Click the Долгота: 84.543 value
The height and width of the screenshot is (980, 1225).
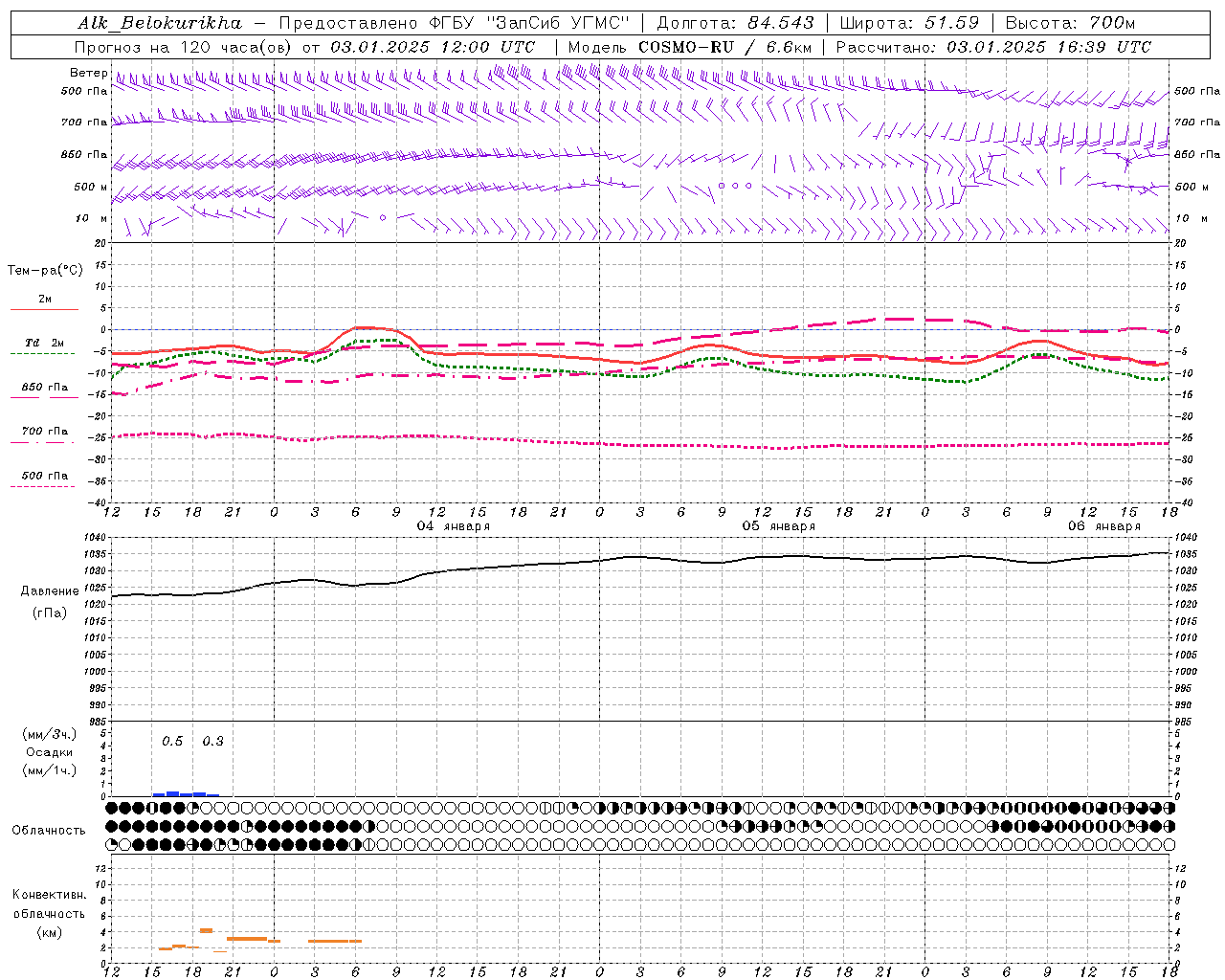(736, 23)
